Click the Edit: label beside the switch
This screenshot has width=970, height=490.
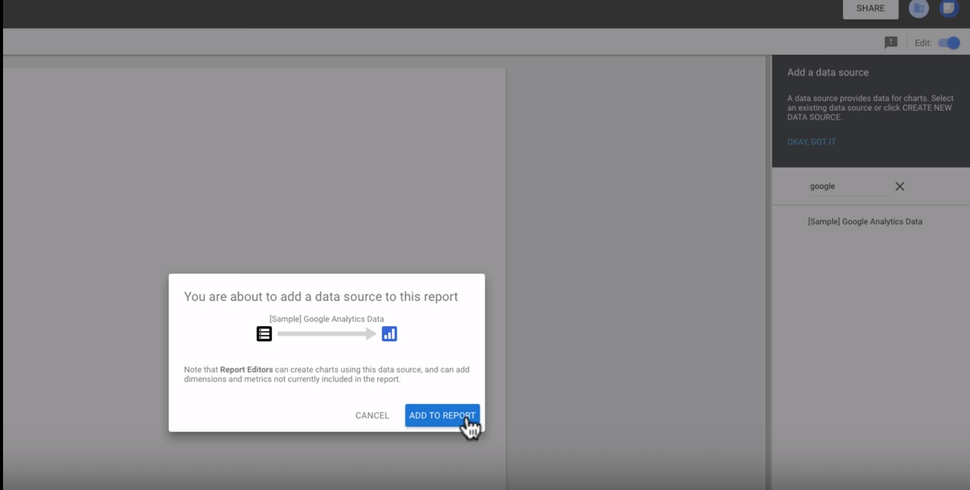[x=923, y=43]
